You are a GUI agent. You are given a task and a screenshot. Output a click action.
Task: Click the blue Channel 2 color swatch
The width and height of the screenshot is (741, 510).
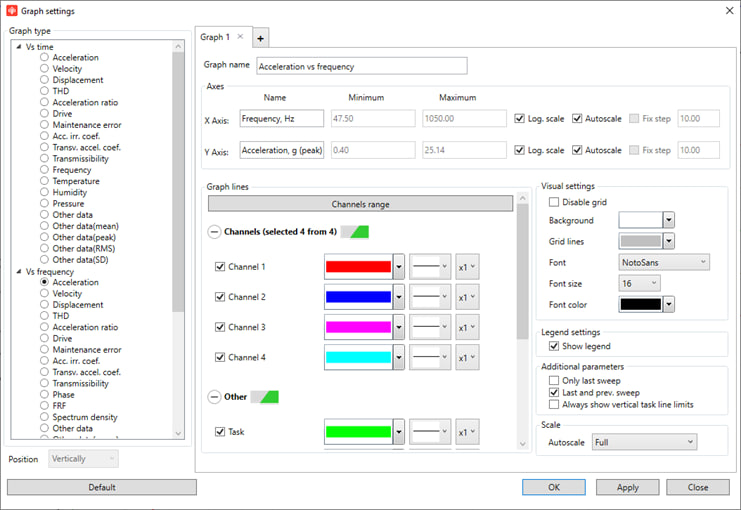[x=358, y=297]
